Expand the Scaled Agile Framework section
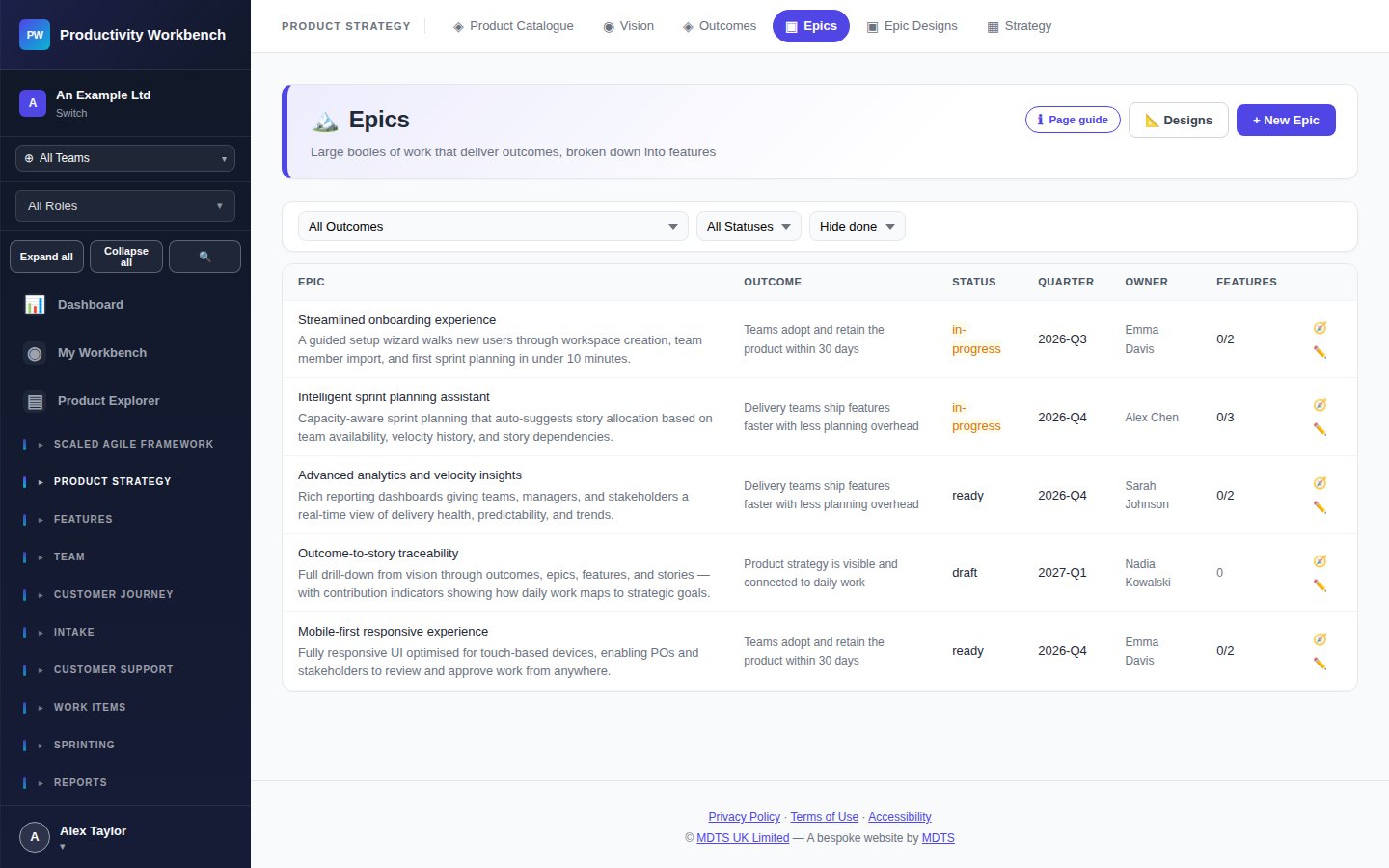This screenshot has height=868, width=1389. [x=125, y=445]
